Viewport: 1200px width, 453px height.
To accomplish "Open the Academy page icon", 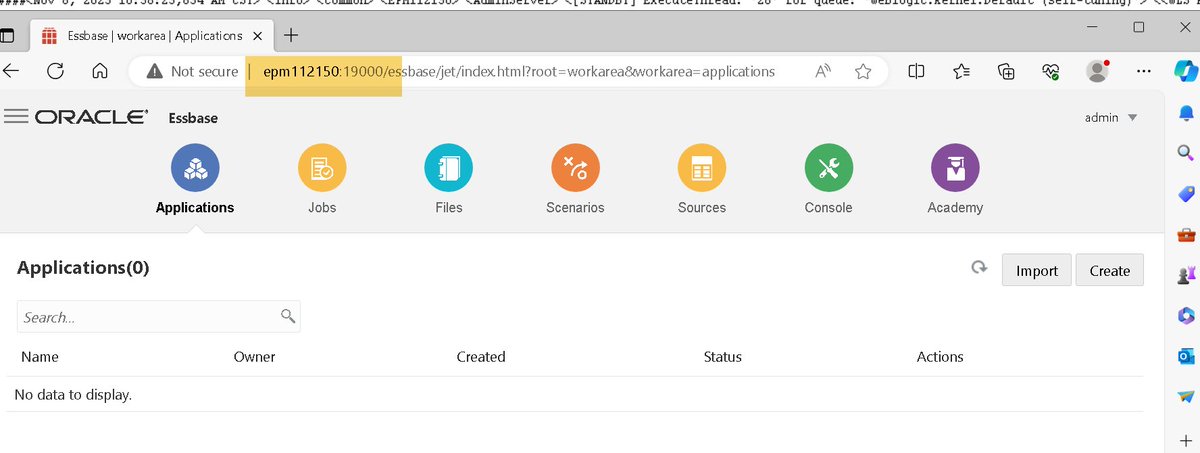I will (955, 168).
